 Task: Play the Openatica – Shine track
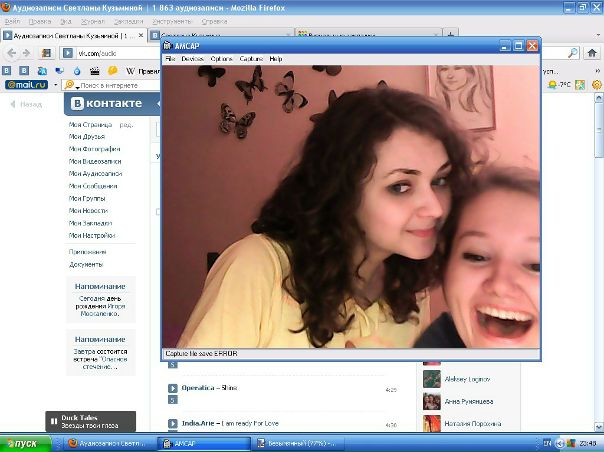[x=172, y=388]
